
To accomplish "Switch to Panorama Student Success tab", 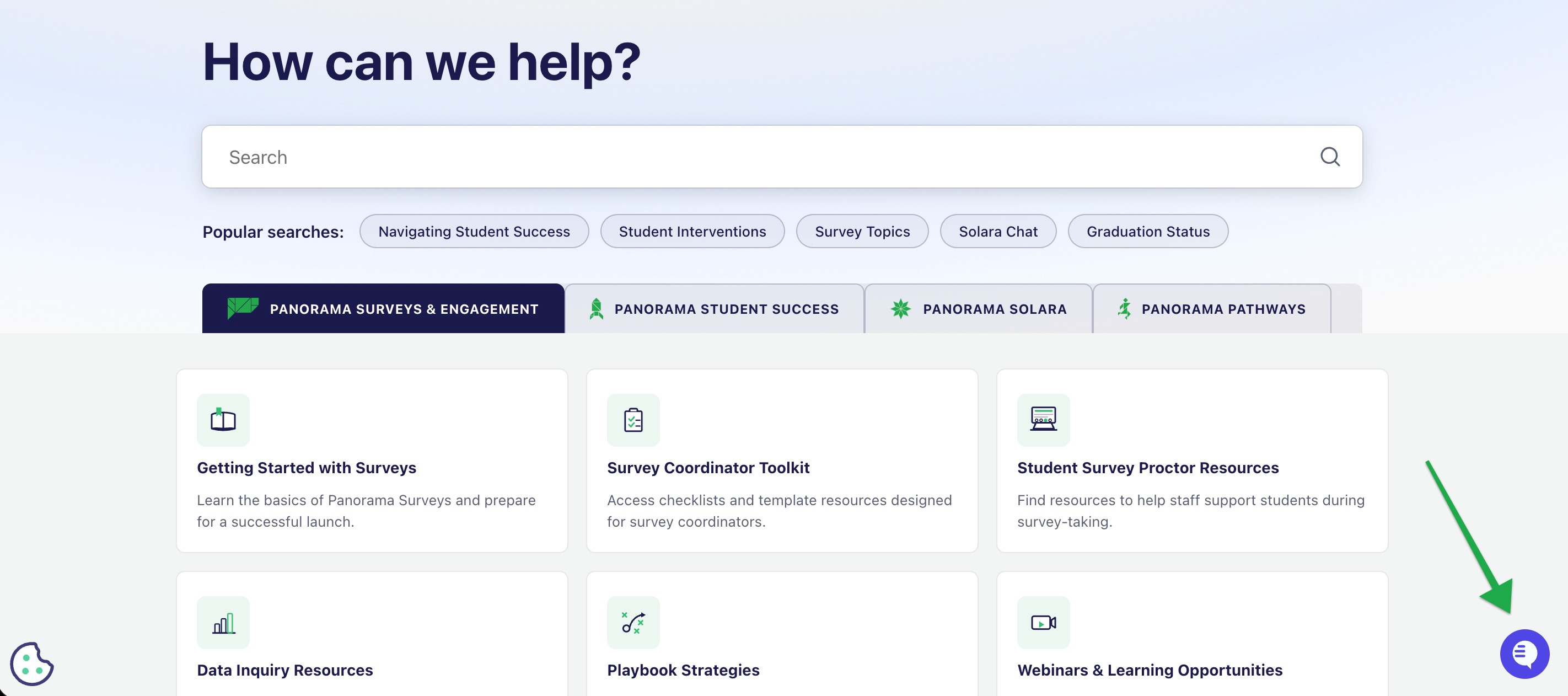I will pos(714,309).
